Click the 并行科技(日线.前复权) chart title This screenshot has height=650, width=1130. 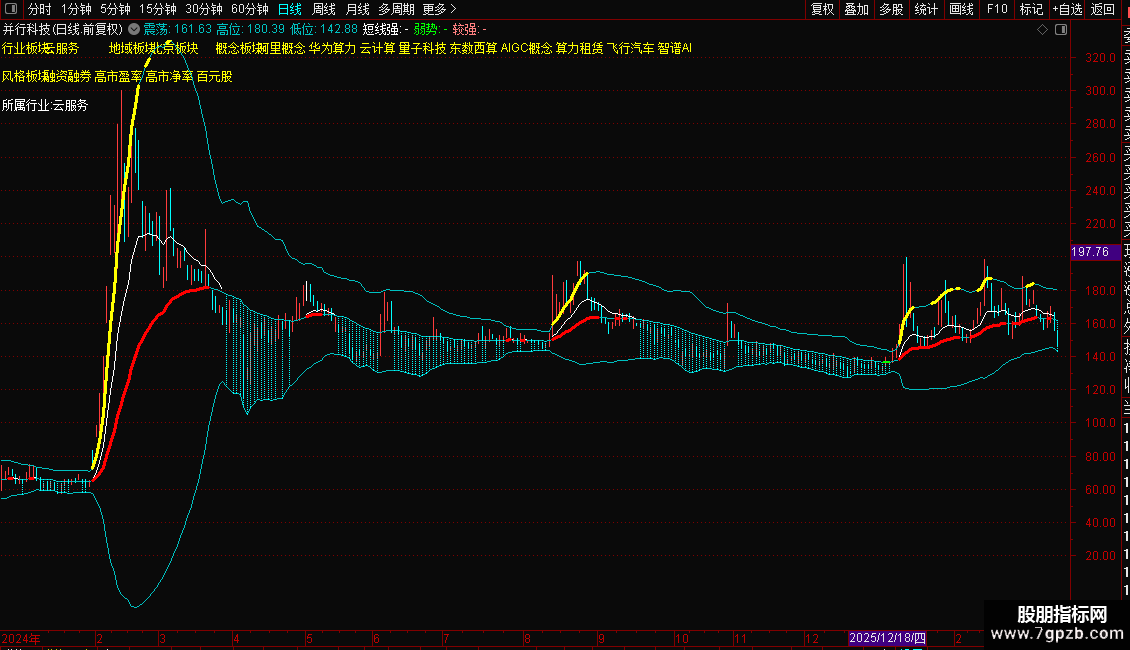(63, 30)
